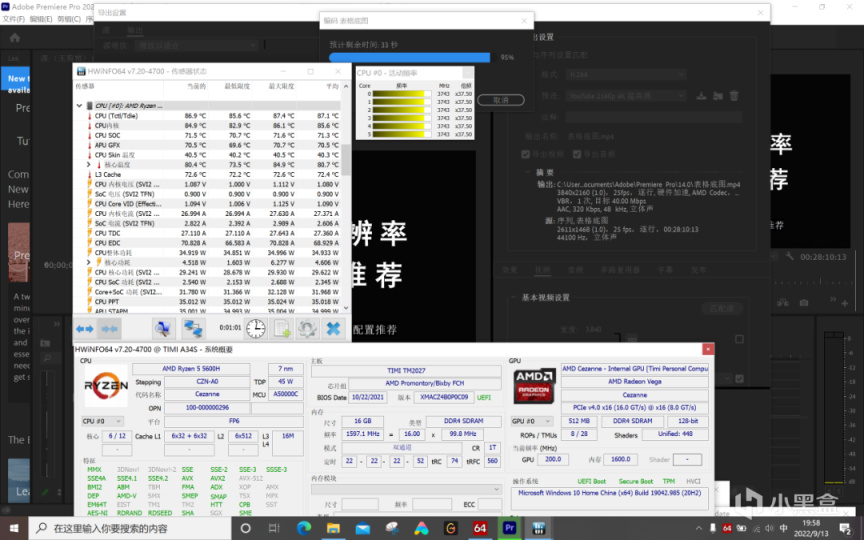Click the clock timer icon in HWiNFO toolbar
This screenshot has height=540, width=864.
coord(256,328)
